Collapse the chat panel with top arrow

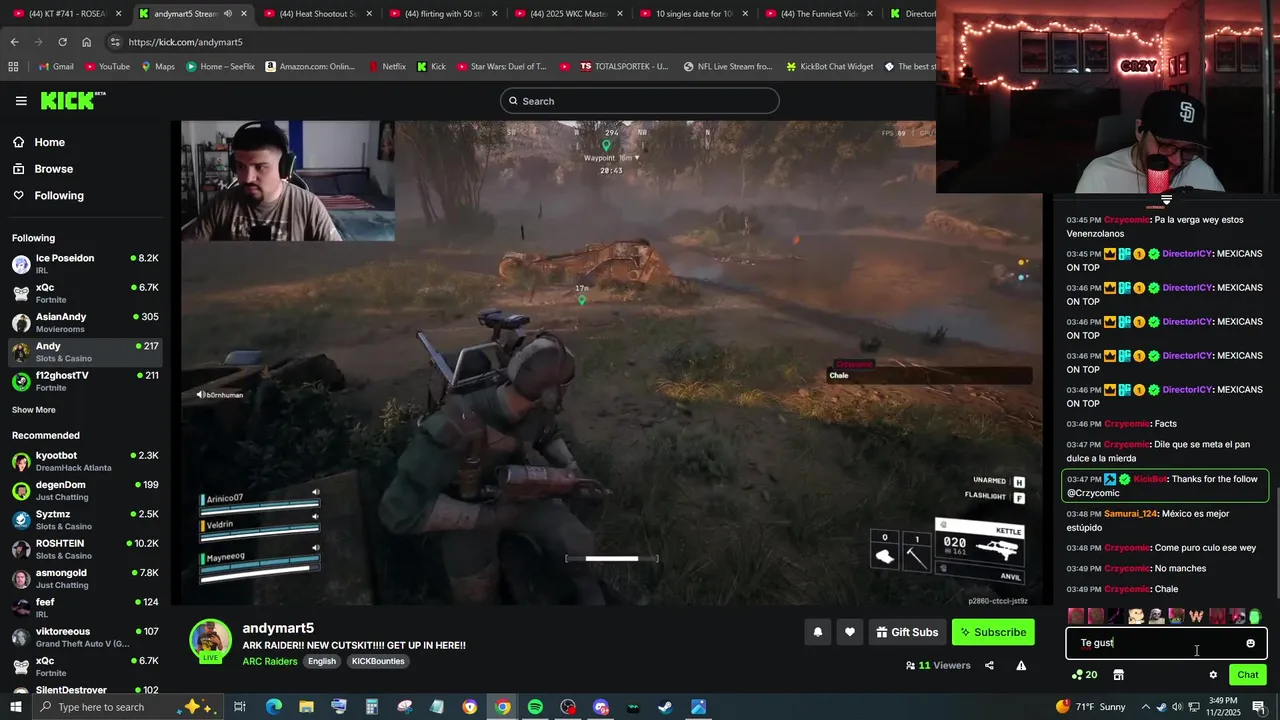pos(1166,201)
